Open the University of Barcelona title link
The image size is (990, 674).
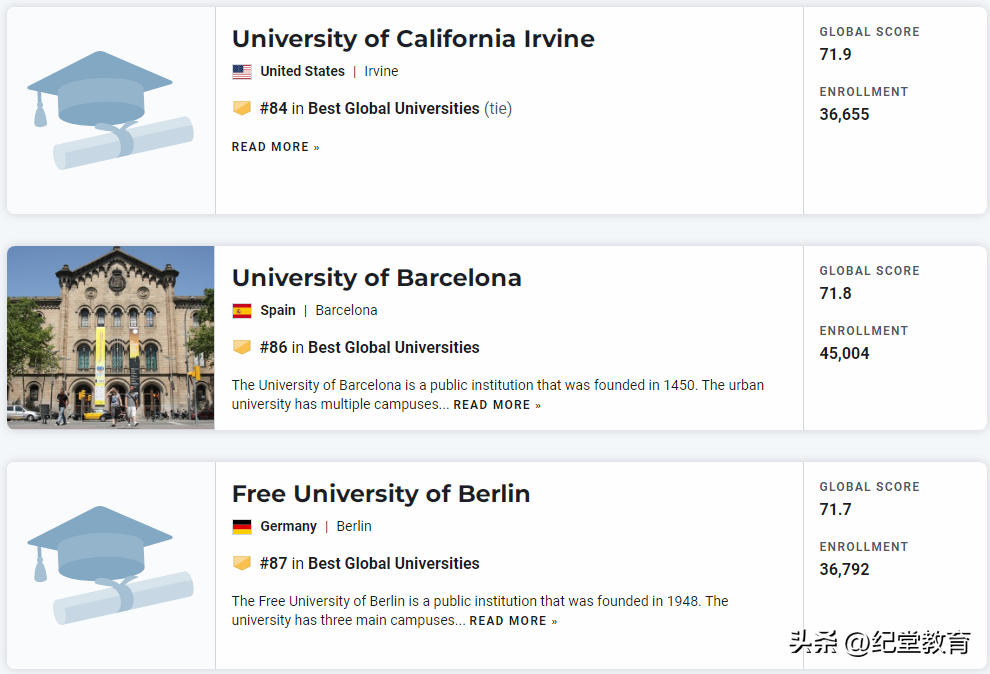coord(377,278)
